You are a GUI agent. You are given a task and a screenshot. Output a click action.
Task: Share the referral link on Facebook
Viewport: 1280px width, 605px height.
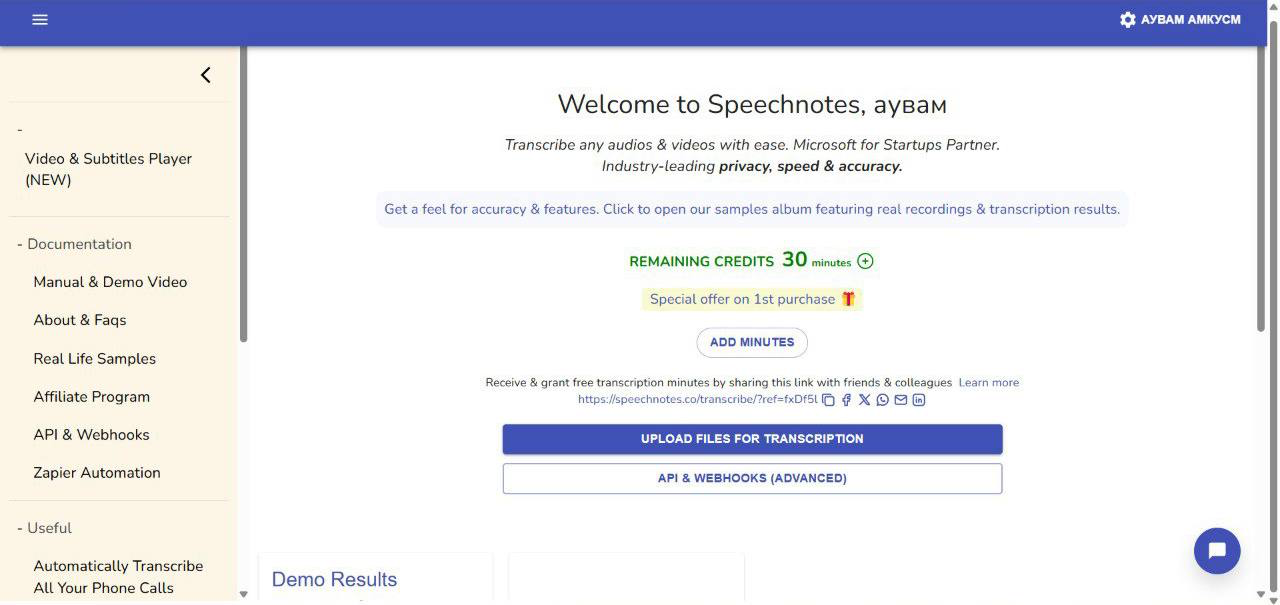point(846,400)
